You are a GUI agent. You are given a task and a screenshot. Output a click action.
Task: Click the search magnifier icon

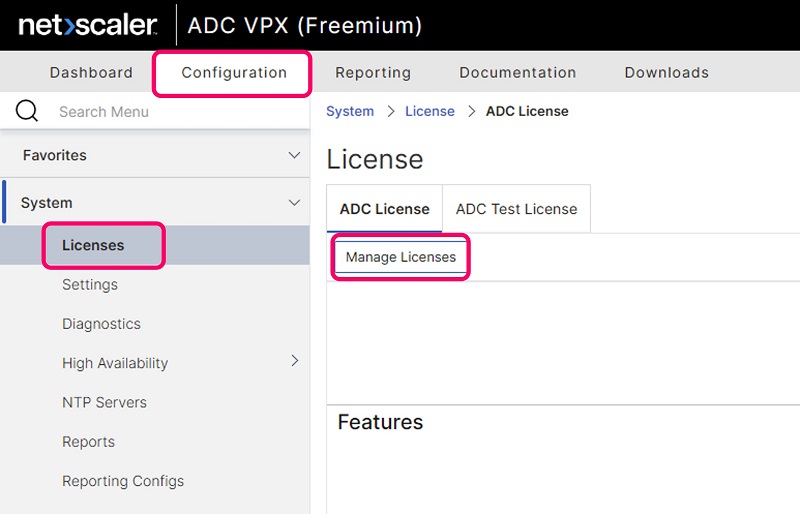point(27,111)
